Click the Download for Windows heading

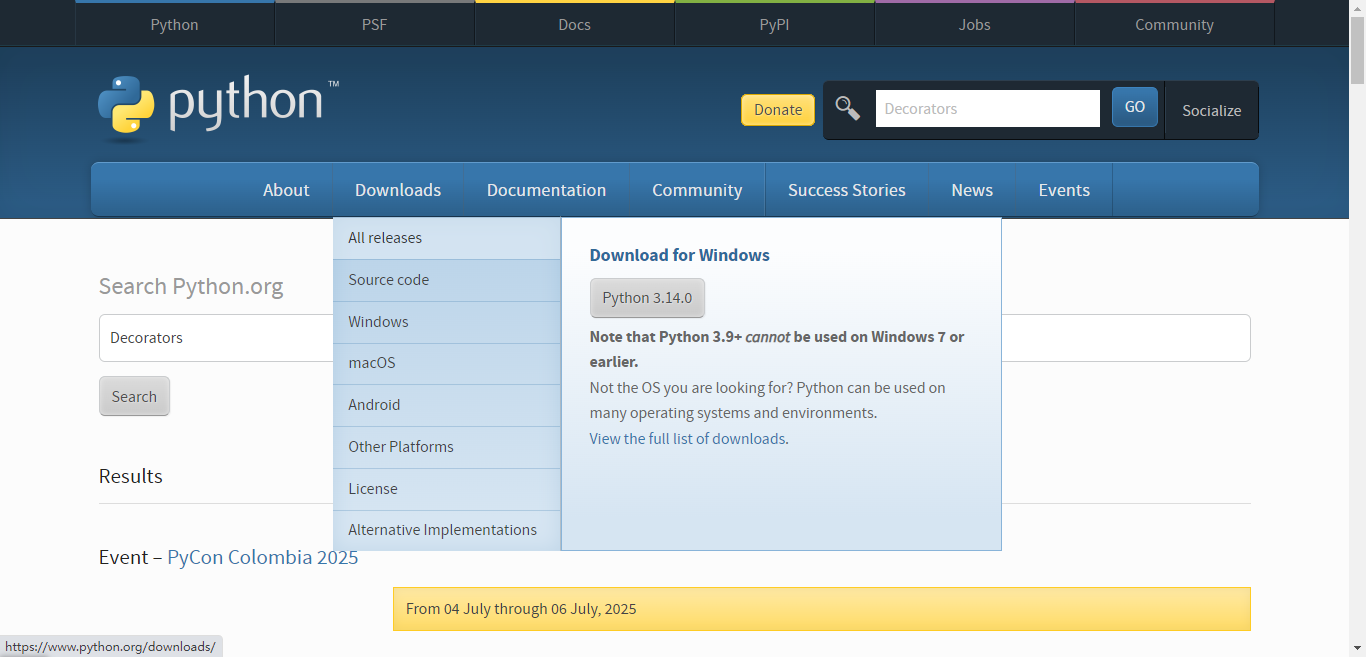click(680, 255)
